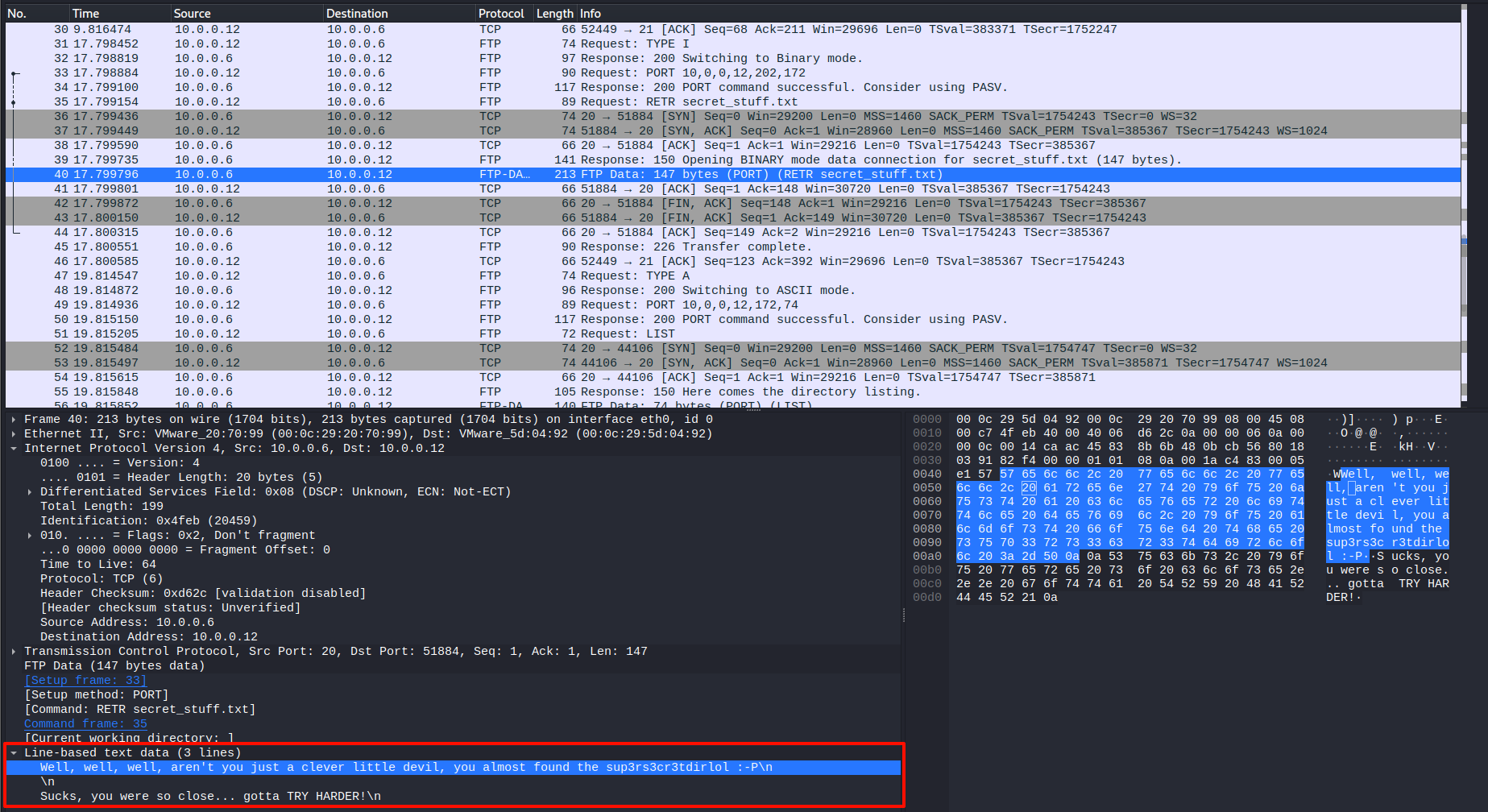Select the Total Length: 199 field
The image size is (1488, 812).
(x=453, y=507)
